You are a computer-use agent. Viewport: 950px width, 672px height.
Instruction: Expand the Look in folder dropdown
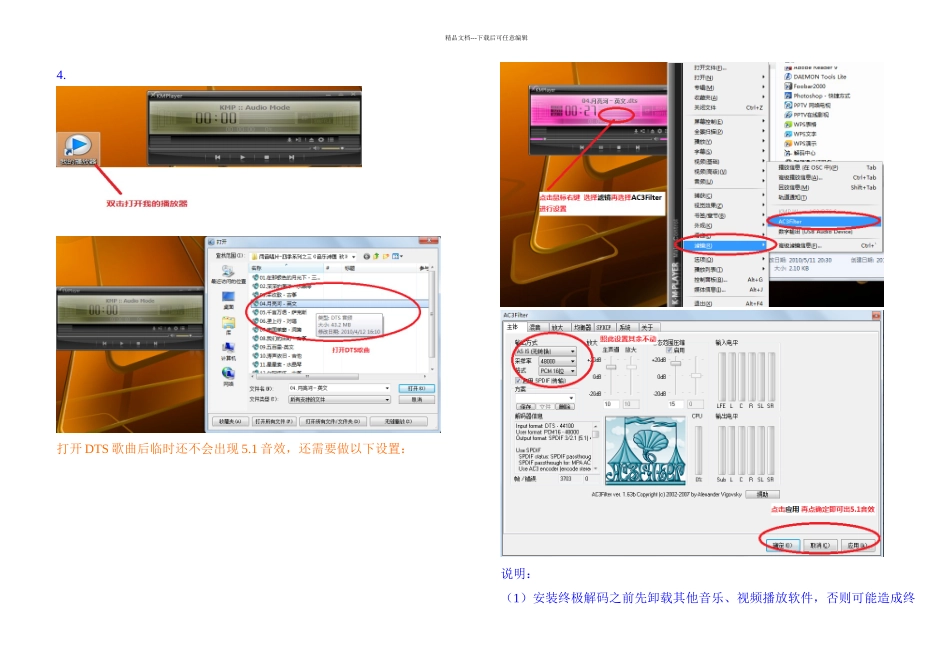354,256
